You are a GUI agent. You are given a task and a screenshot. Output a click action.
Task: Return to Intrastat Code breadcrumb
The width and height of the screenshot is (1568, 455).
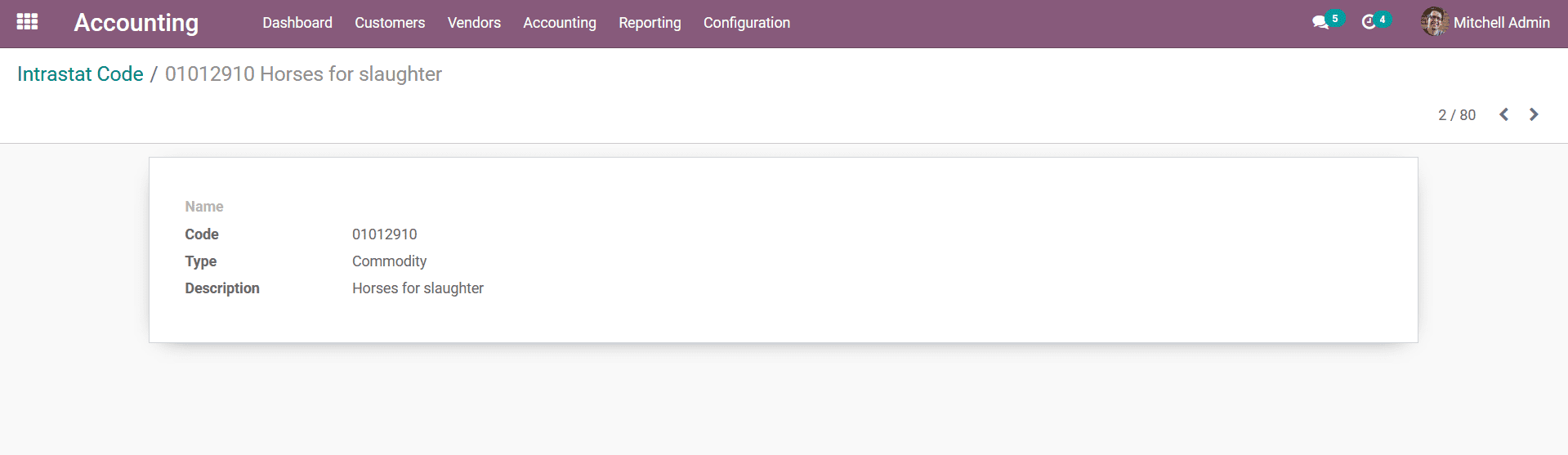[80, 74]
